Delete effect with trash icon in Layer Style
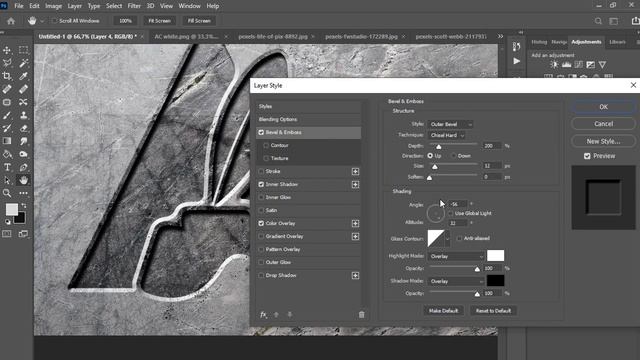640x360 pixels. (361, 315)
